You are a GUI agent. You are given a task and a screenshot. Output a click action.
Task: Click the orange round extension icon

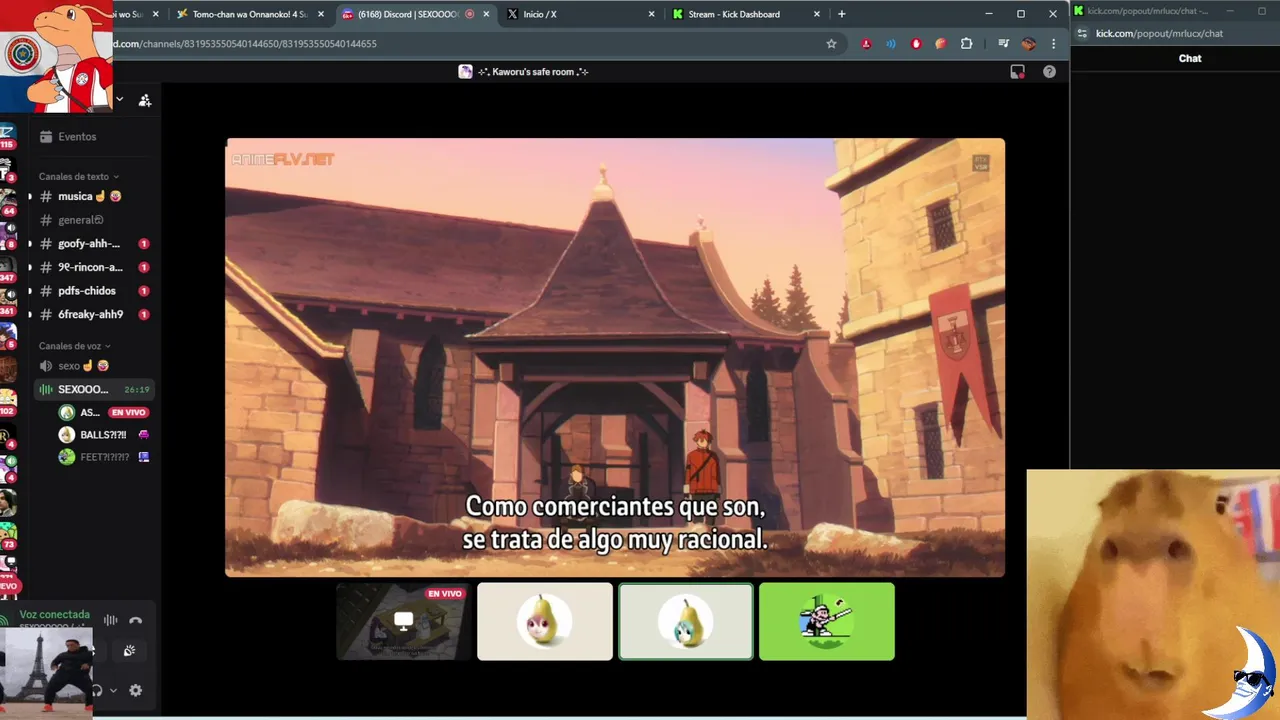[941, 44]
